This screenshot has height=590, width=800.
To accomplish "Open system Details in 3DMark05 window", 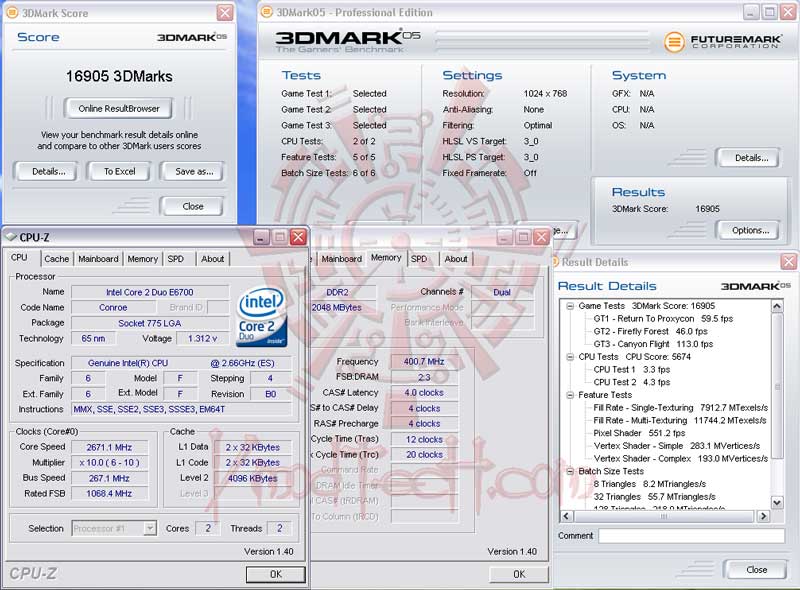I will coord(750,158).
